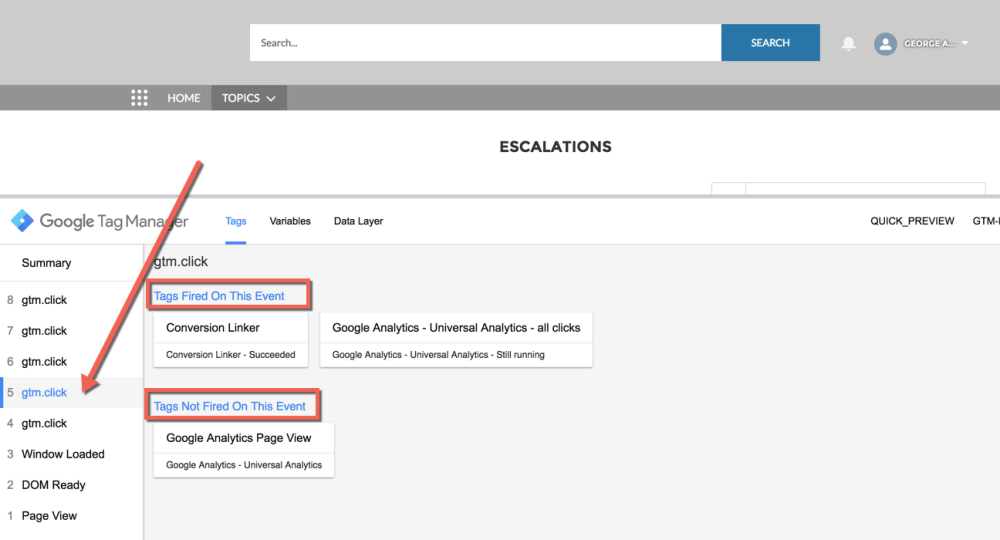Image resolution: width=1000 pixels, height=540 pixels.
Task: Click Conversion Linker - Succeeded status text
Action: [231, 354]
